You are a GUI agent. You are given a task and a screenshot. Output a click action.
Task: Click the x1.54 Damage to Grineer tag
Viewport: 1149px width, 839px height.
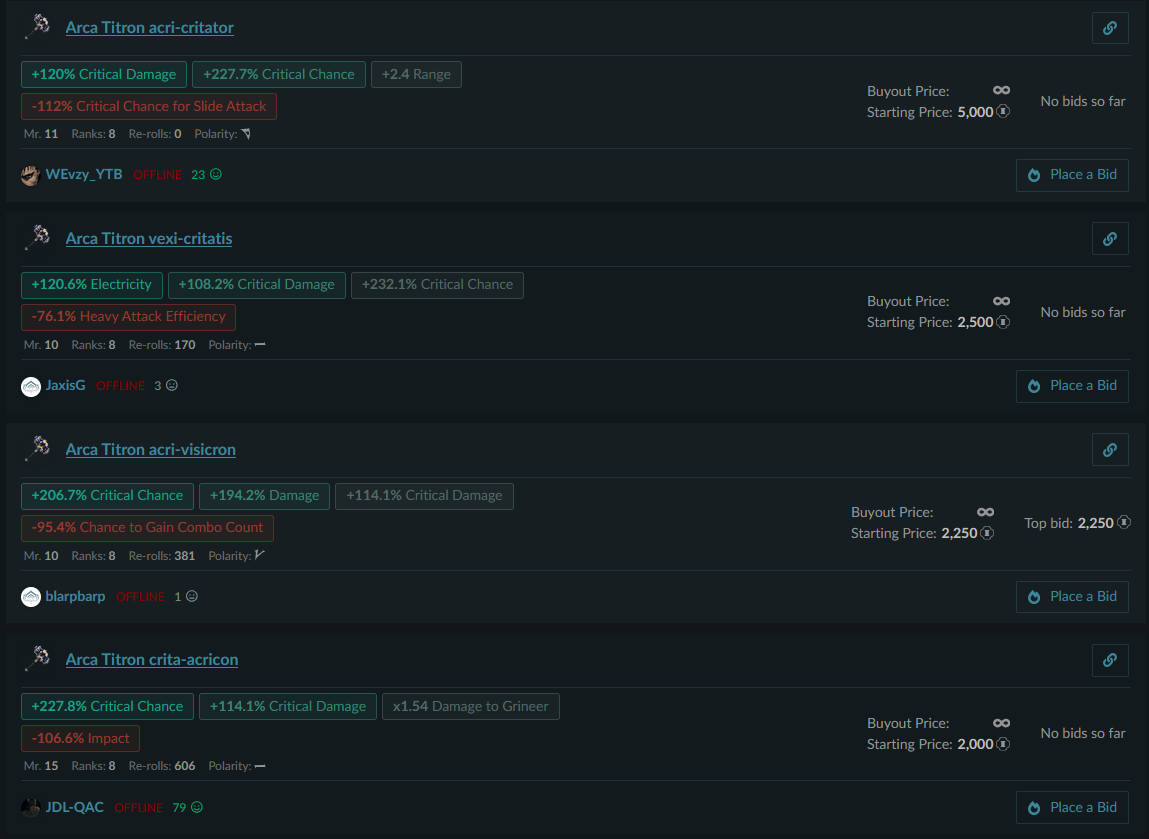coord(470,706)
